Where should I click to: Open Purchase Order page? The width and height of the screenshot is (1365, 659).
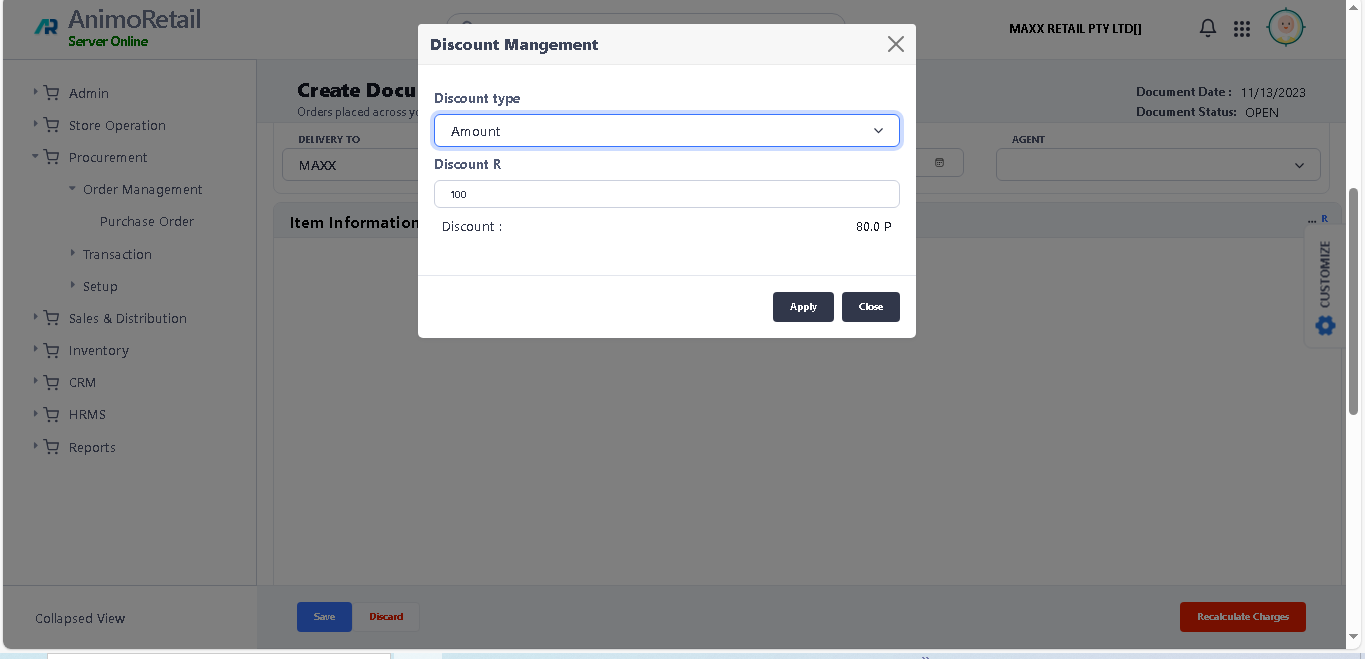coord(147,221)
